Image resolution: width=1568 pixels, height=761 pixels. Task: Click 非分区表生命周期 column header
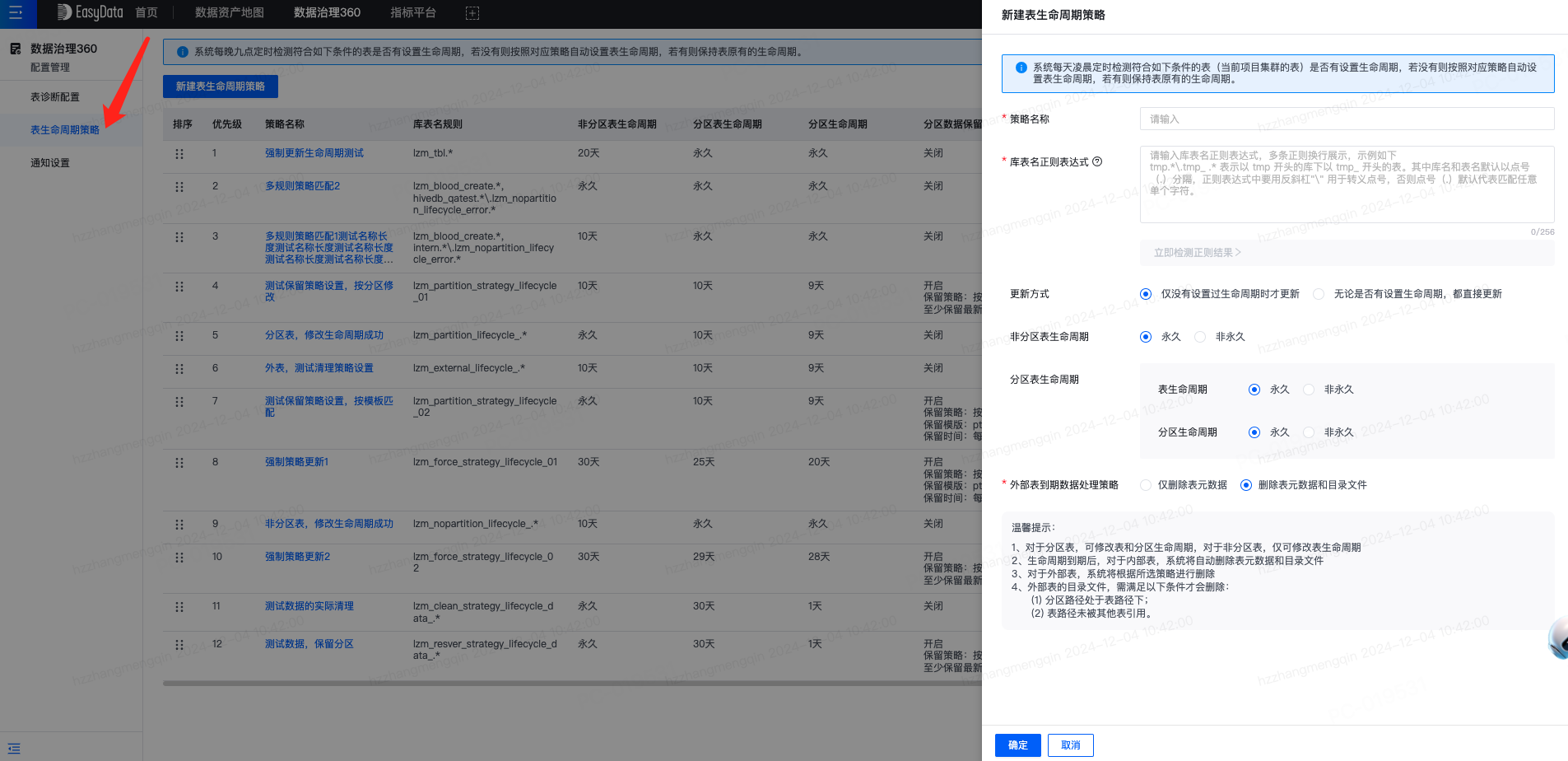point(617,124)
